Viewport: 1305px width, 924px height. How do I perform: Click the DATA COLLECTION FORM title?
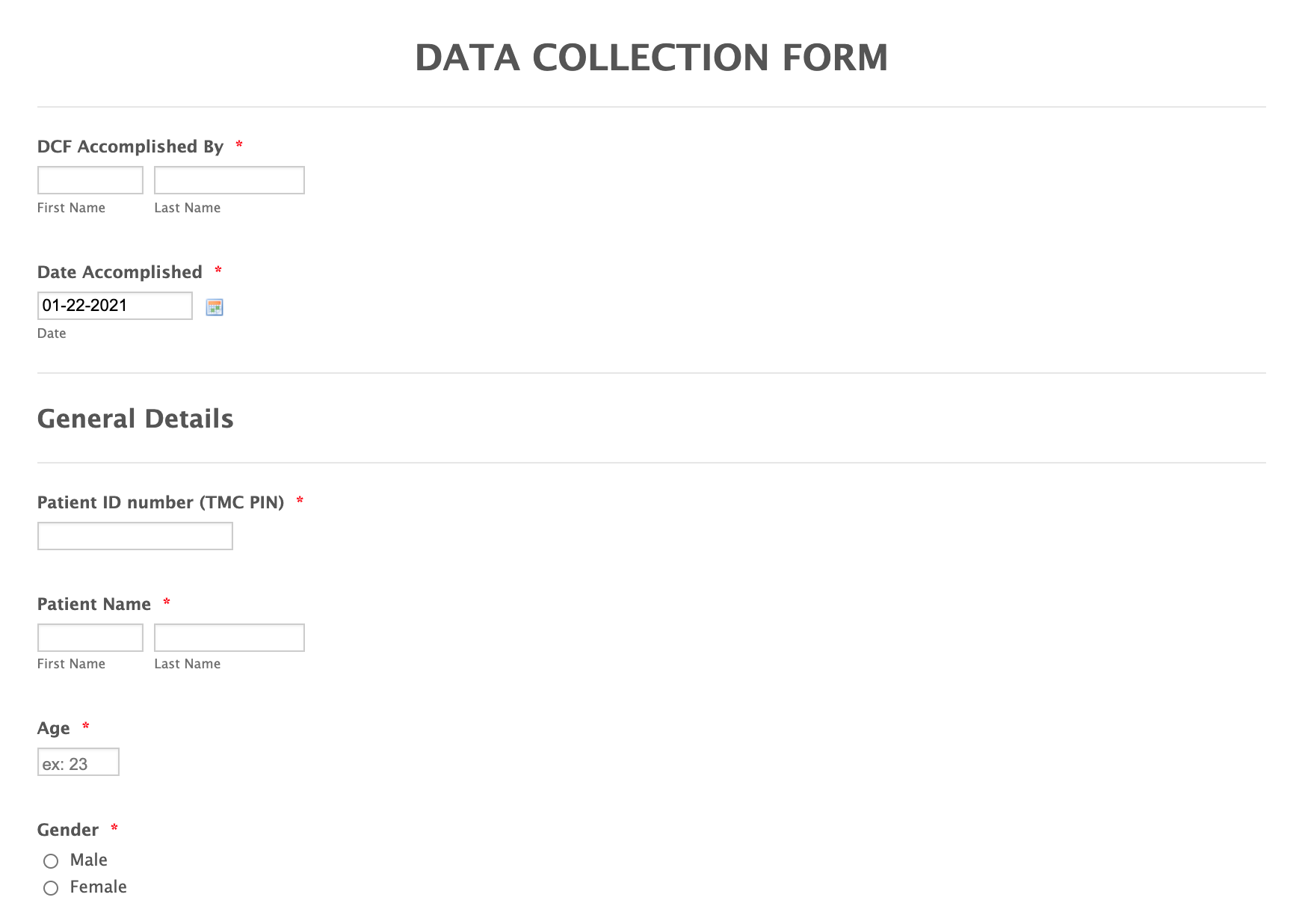pos(652,58)
